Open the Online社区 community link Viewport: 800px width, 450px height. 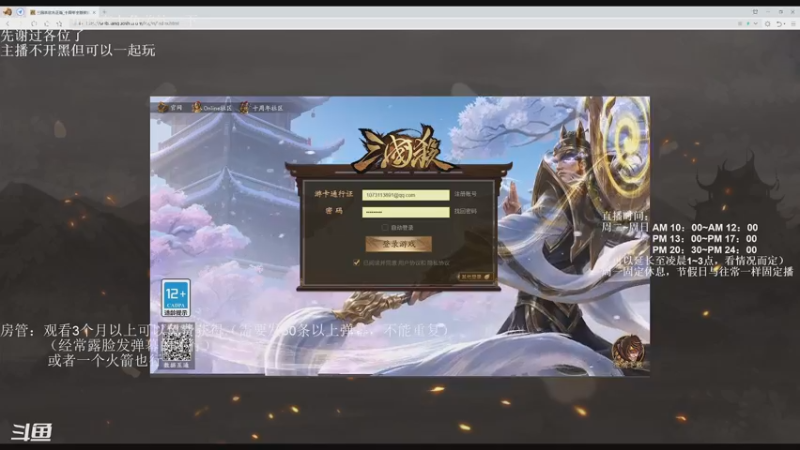(211, 108)
